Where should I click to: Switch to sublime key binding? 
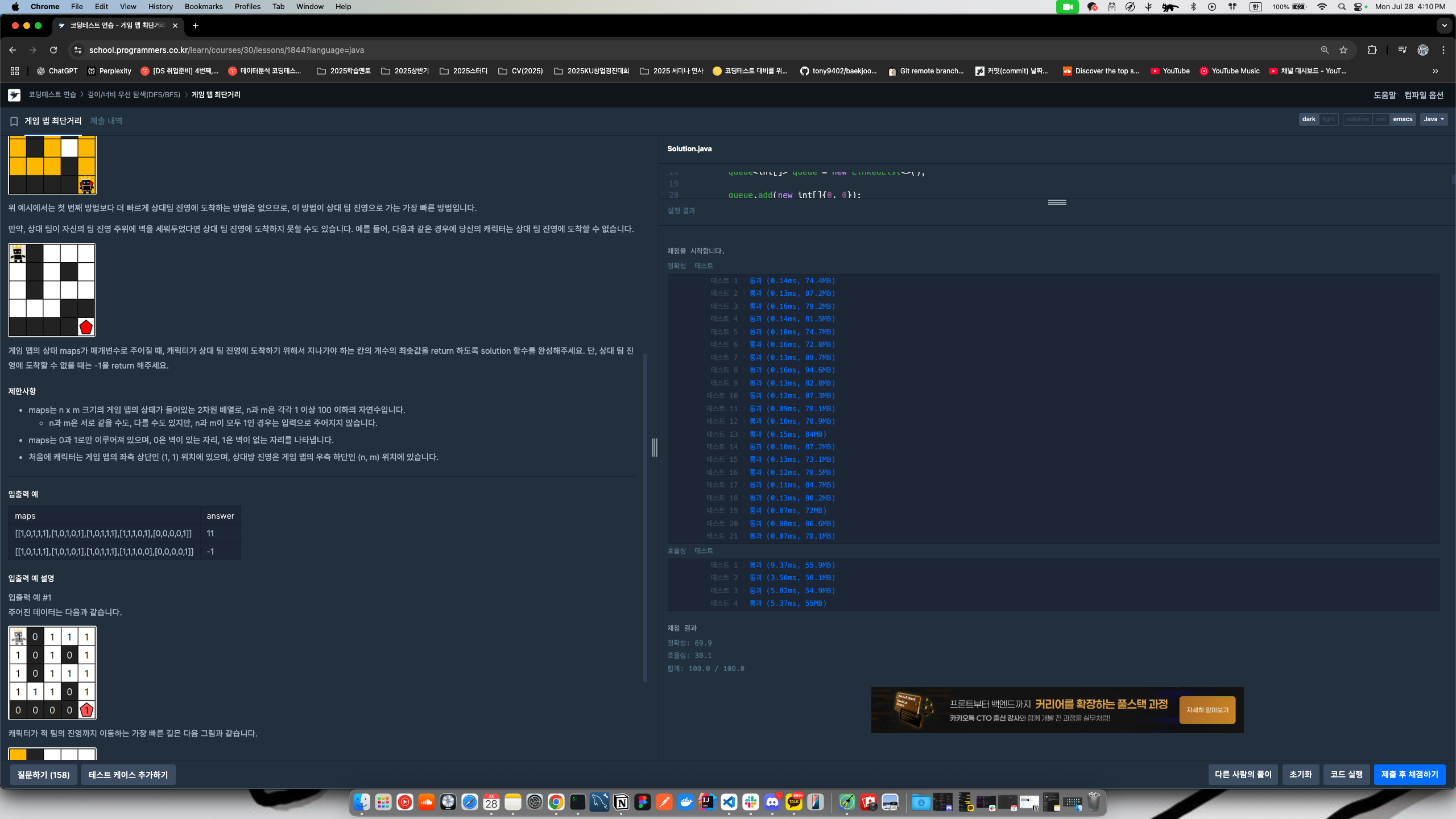tap(1358, 119)
